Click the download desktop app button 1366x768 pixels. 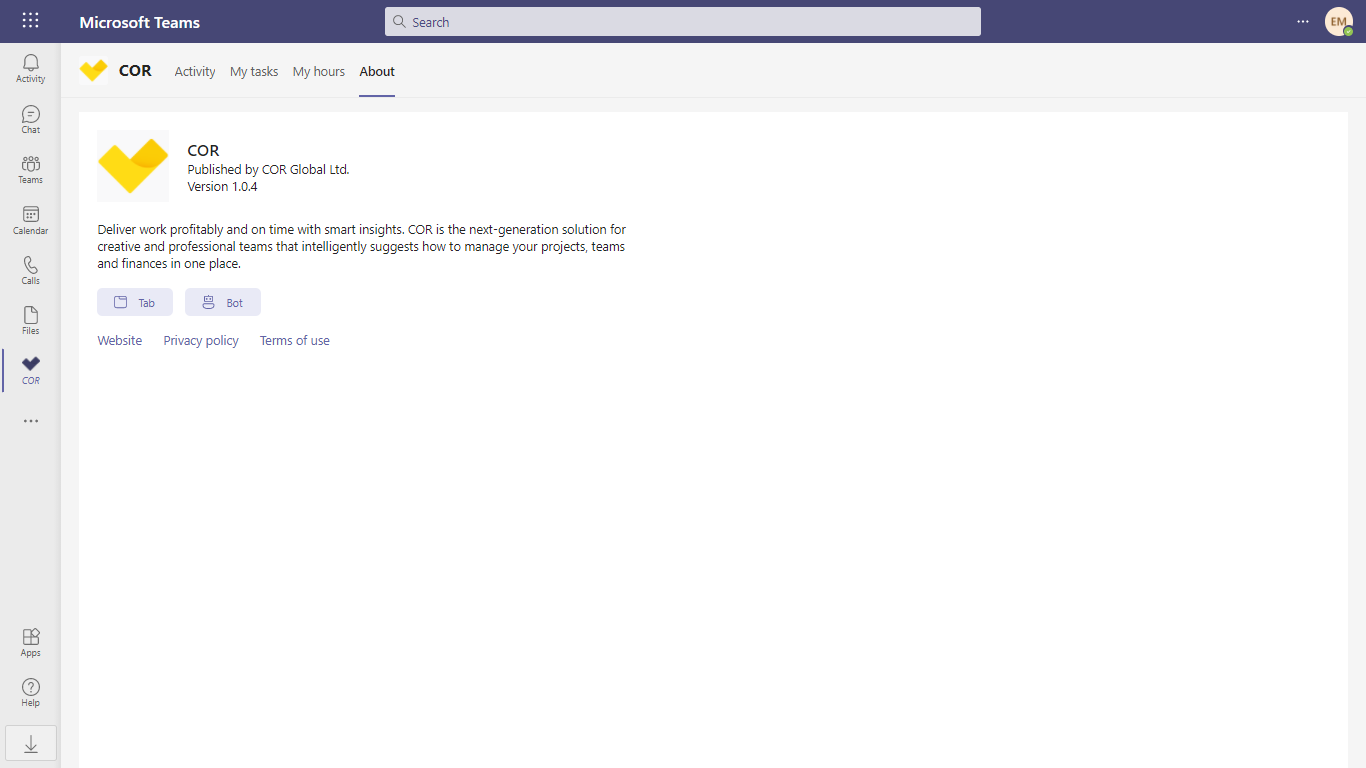click(x=31, y=743)
